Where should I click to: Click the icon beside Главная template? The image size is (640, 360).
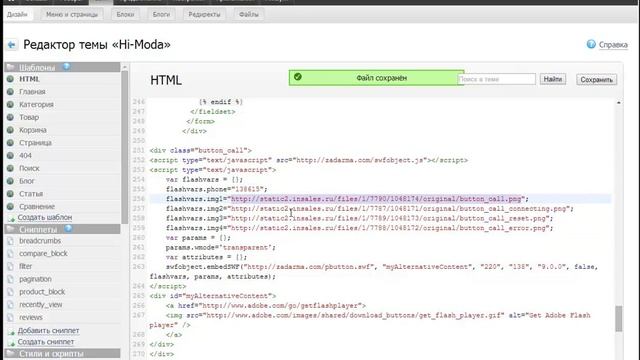click(x=10, y=91)
